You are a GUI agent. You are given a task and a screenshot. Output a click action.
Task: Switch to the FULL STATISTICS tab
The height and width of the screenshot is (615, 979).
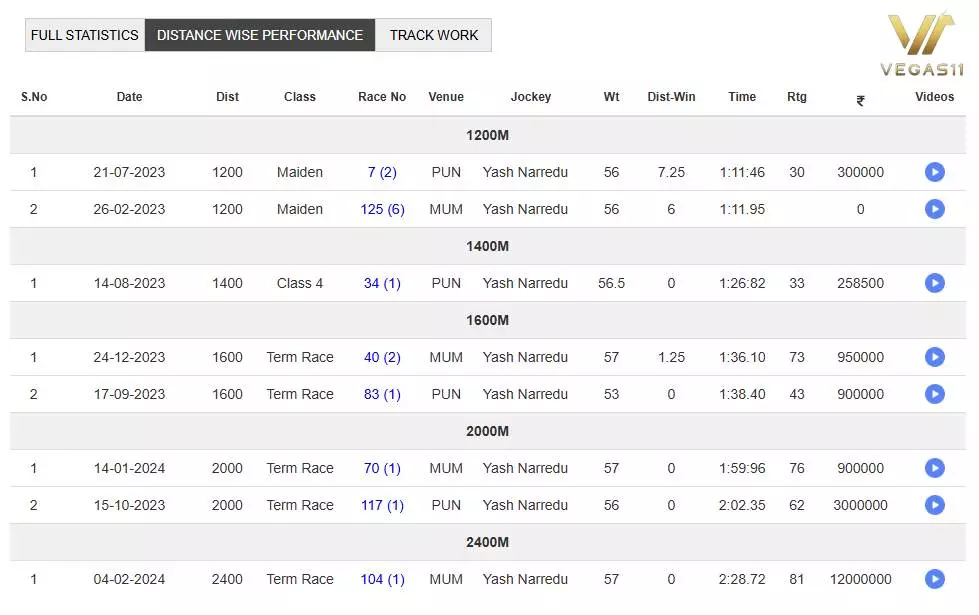(84, 34)
